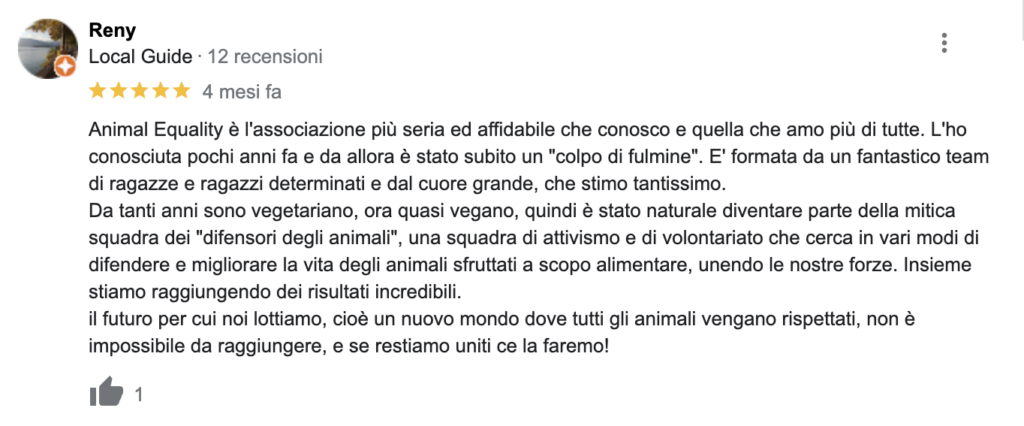The height and width of the screenshot is (426, 1024).
Task: Click the orange Local Guide badge on avatar
Action: tap(65, 66)
